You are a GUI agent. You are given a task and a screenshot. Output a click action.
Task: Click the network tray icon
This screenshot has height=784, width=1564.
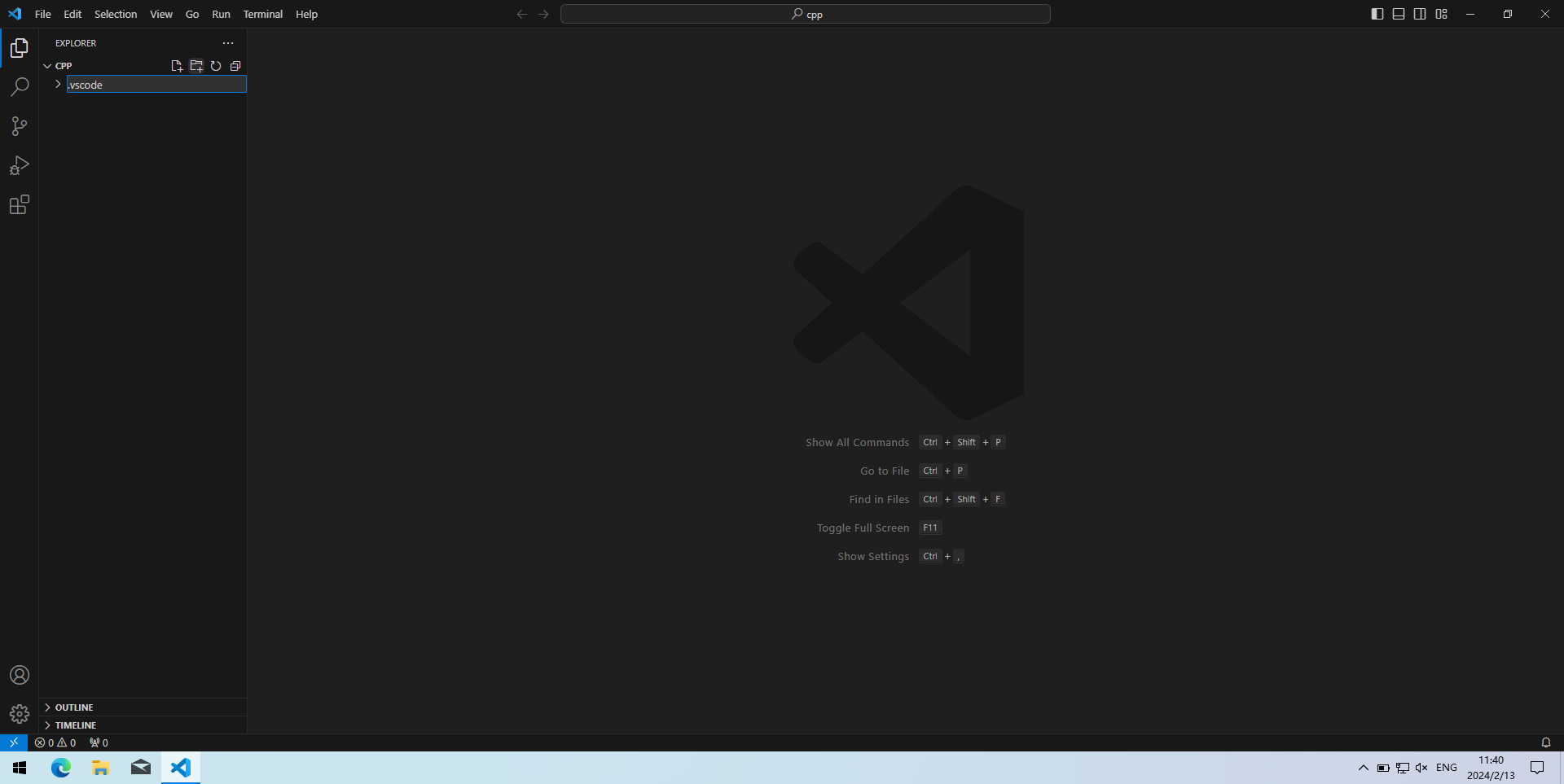click(1403, 768)
